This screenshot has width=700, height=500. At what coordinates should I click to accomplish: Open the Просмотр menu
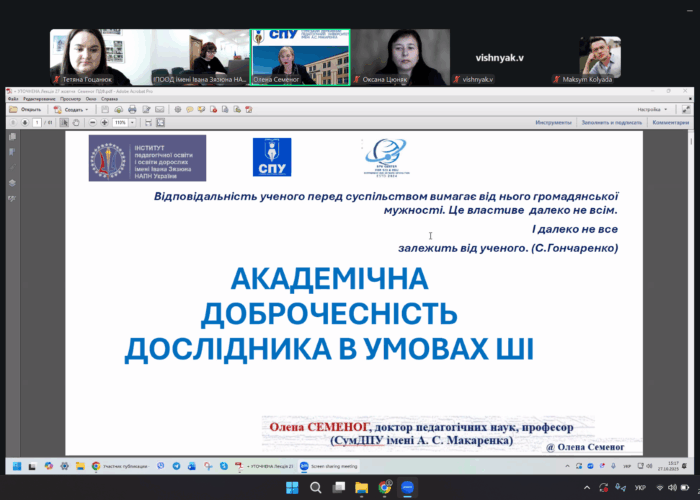click(x=70, y=99)
